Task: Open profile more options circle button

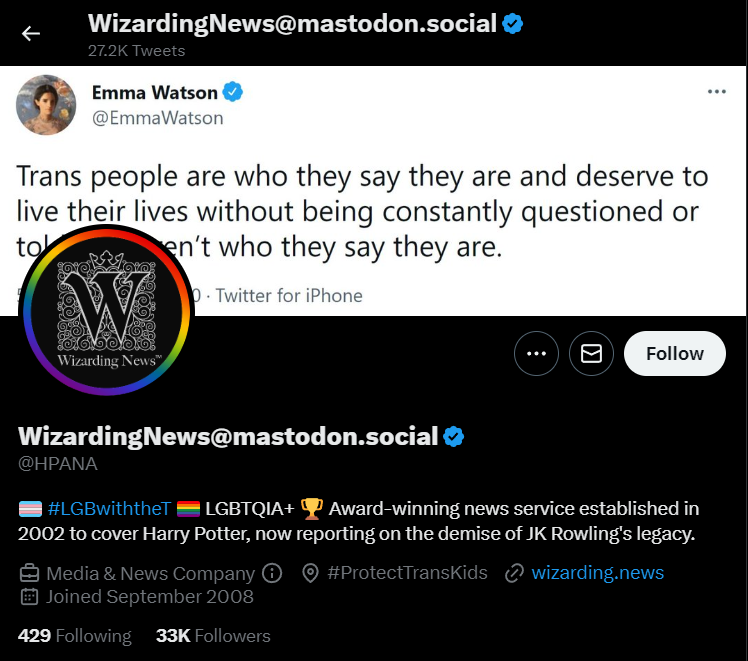Action: tap(536, 353)
